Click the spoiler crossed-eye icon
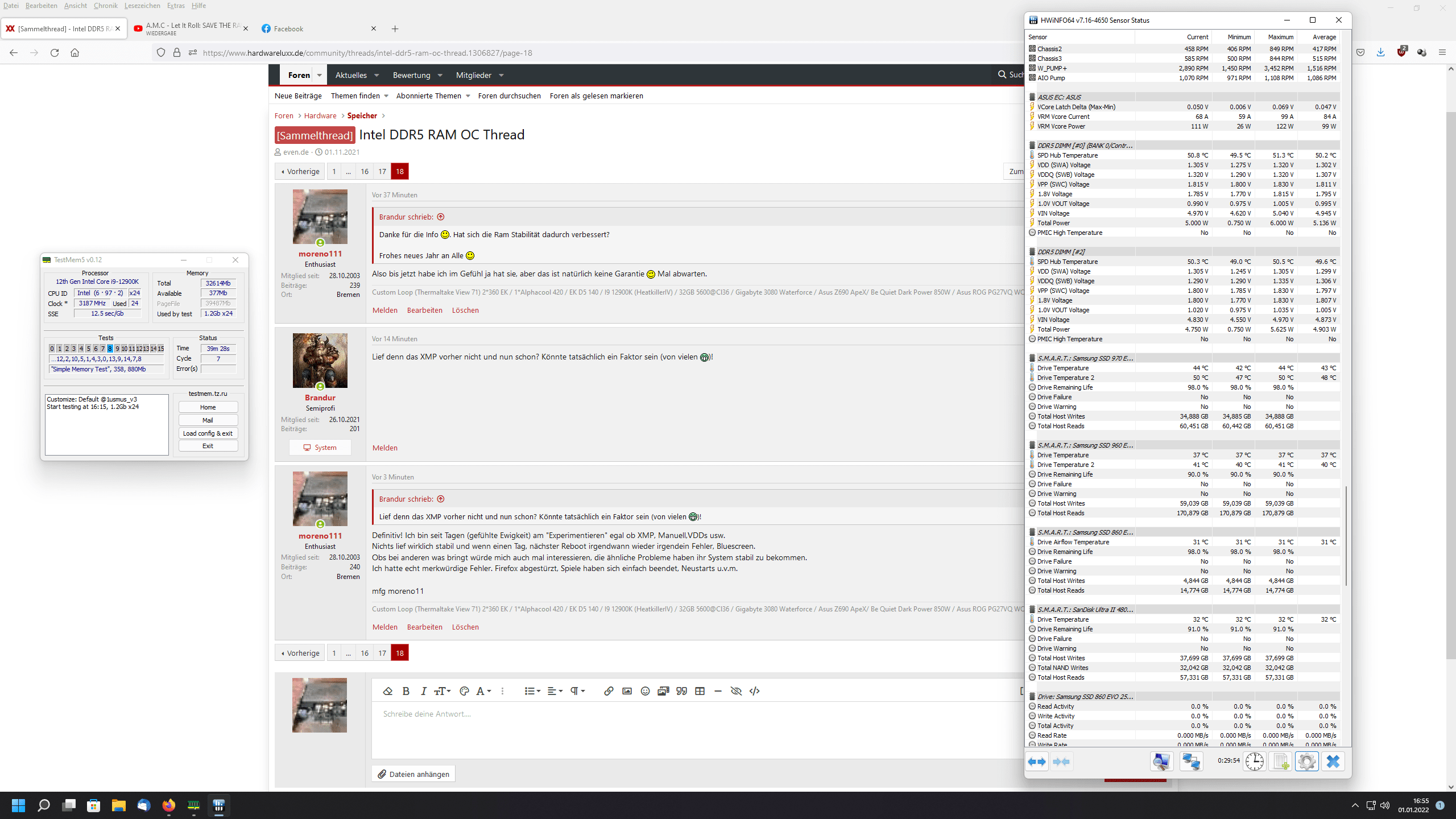This screenshot has width=1456, height=819. pos(736,691)
